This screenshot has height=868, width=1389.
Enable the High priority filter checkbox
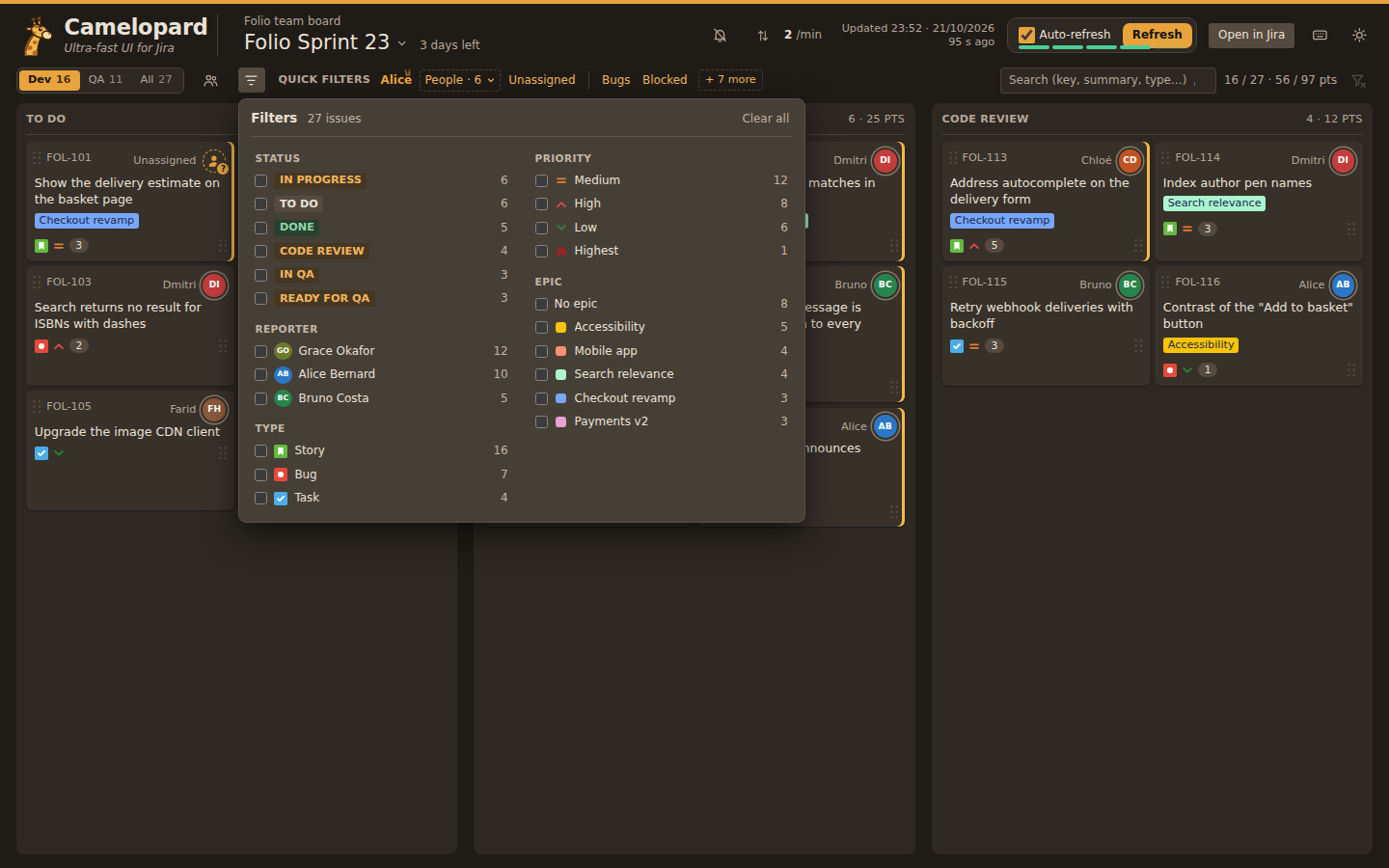[x=541, y=204]
